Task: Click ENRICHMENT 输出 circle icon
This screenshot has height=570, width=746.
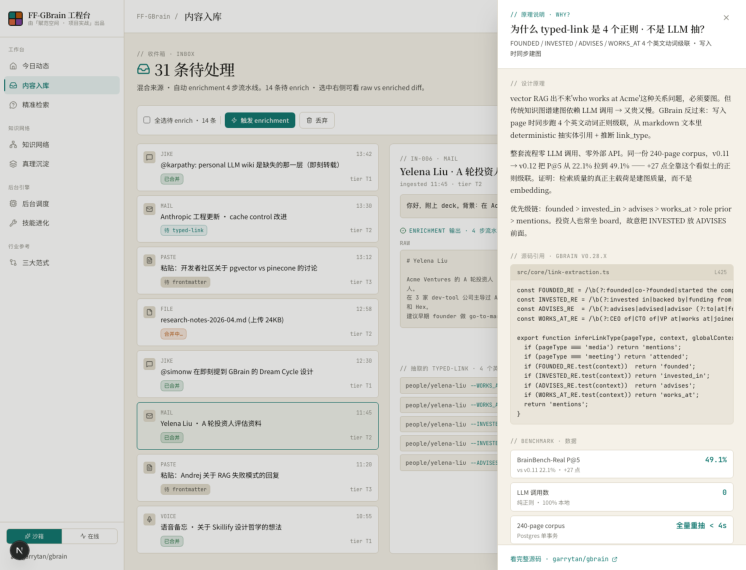Action: click(x=403, y=231)
